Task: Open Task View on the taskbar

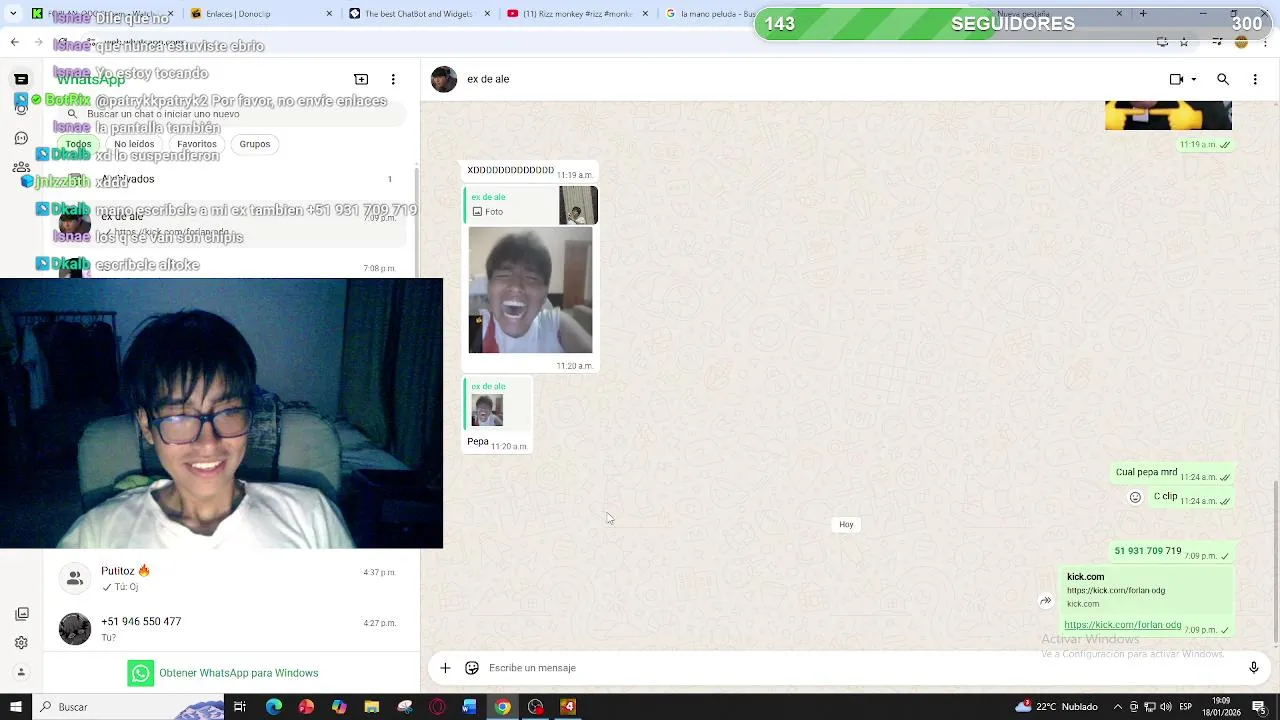Action: coord(240,707)
